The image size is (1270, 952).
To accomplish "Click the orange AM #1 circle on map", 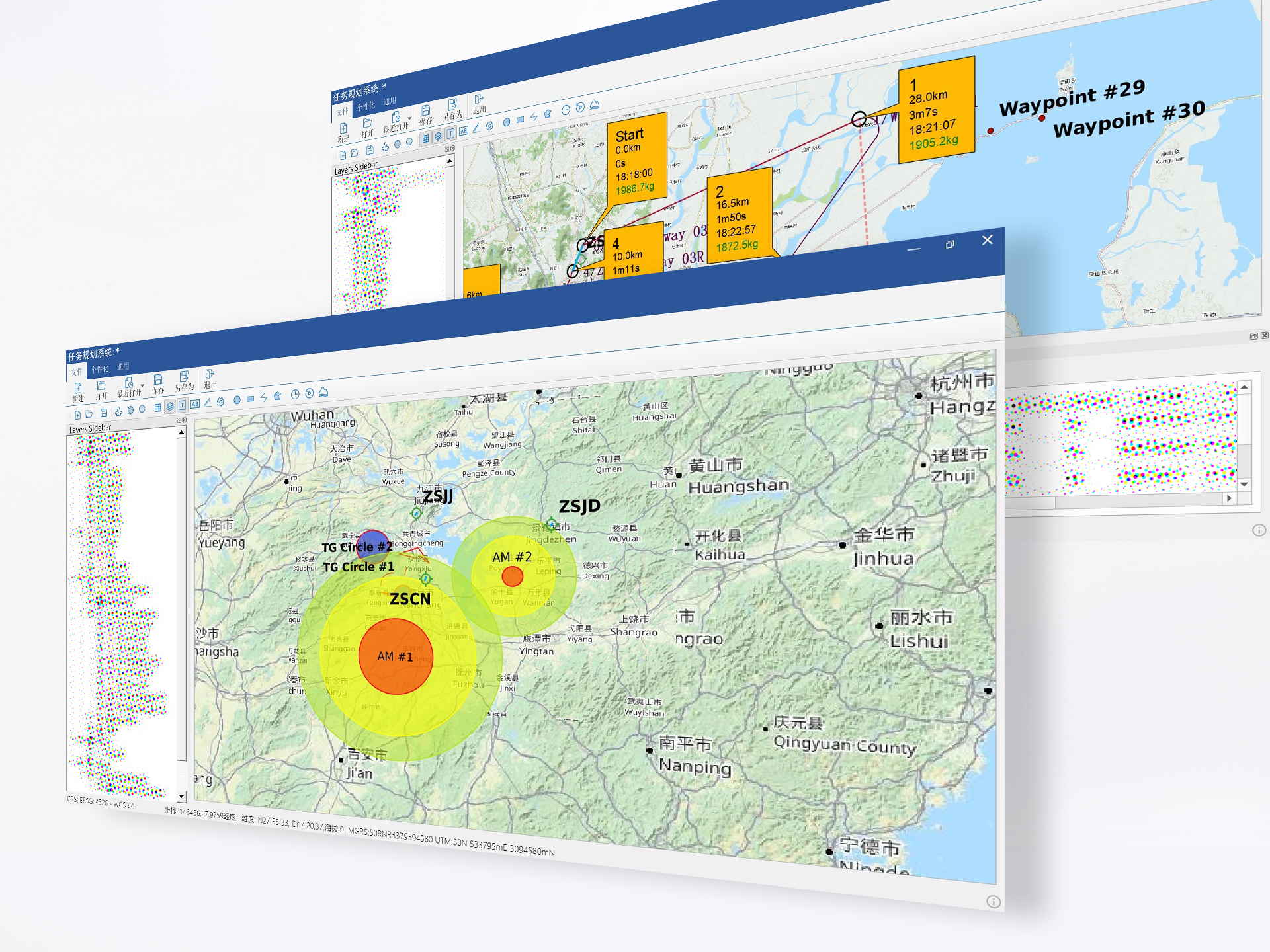I will (x=396, y=657).
